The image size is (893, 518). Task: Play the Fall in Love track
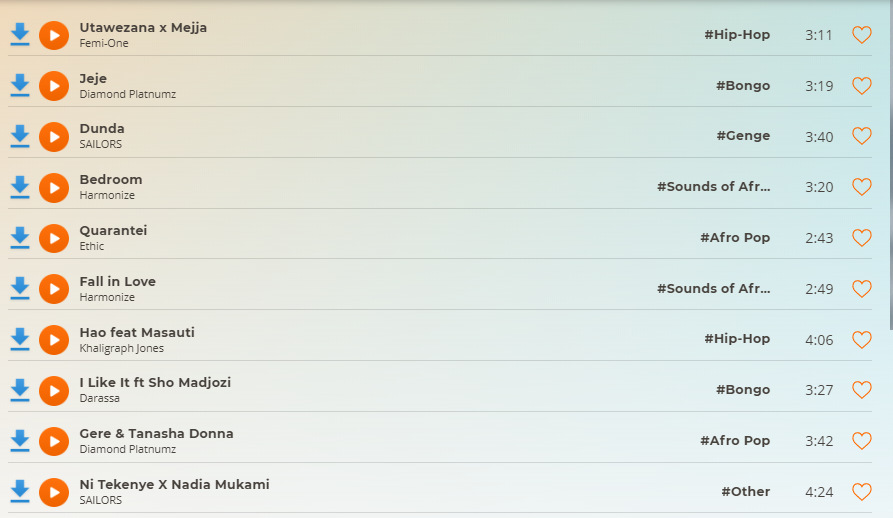(54, 289)
